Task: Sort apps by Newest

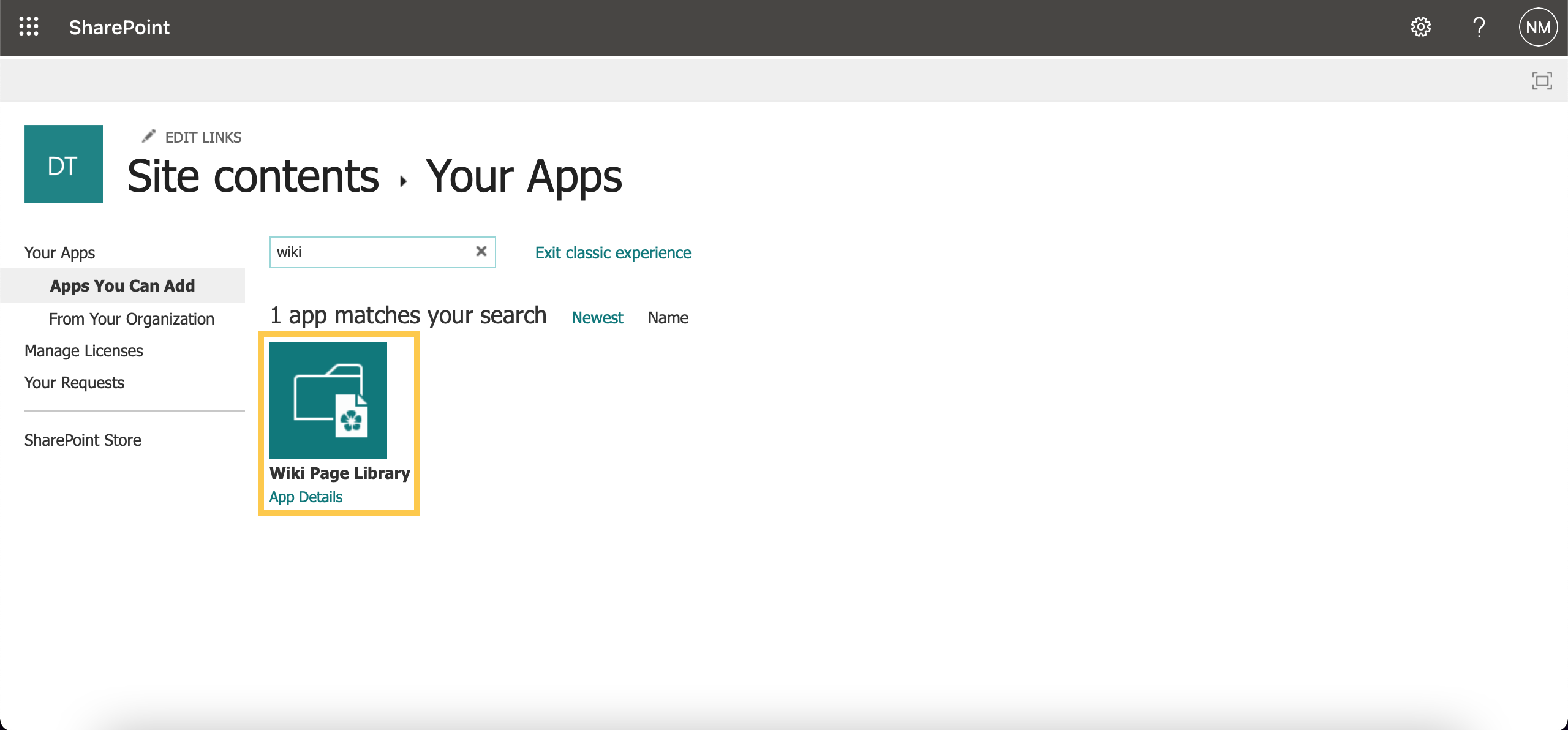Action: pos(597,317)
